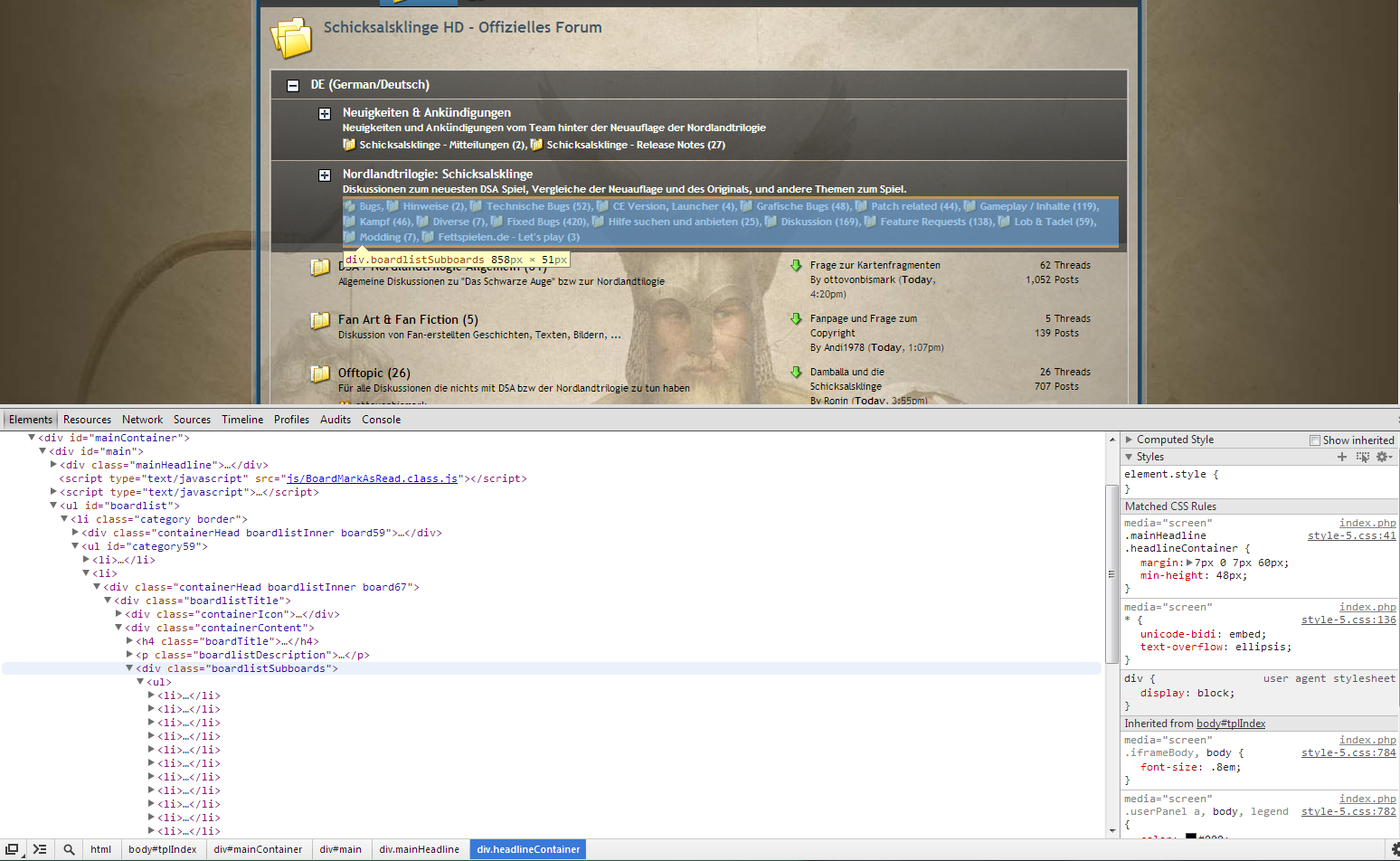Expand the div class mainHeadline node
Image resolution: width=1400 pixels, height=861 pixels.
click(x=53, y=465)
